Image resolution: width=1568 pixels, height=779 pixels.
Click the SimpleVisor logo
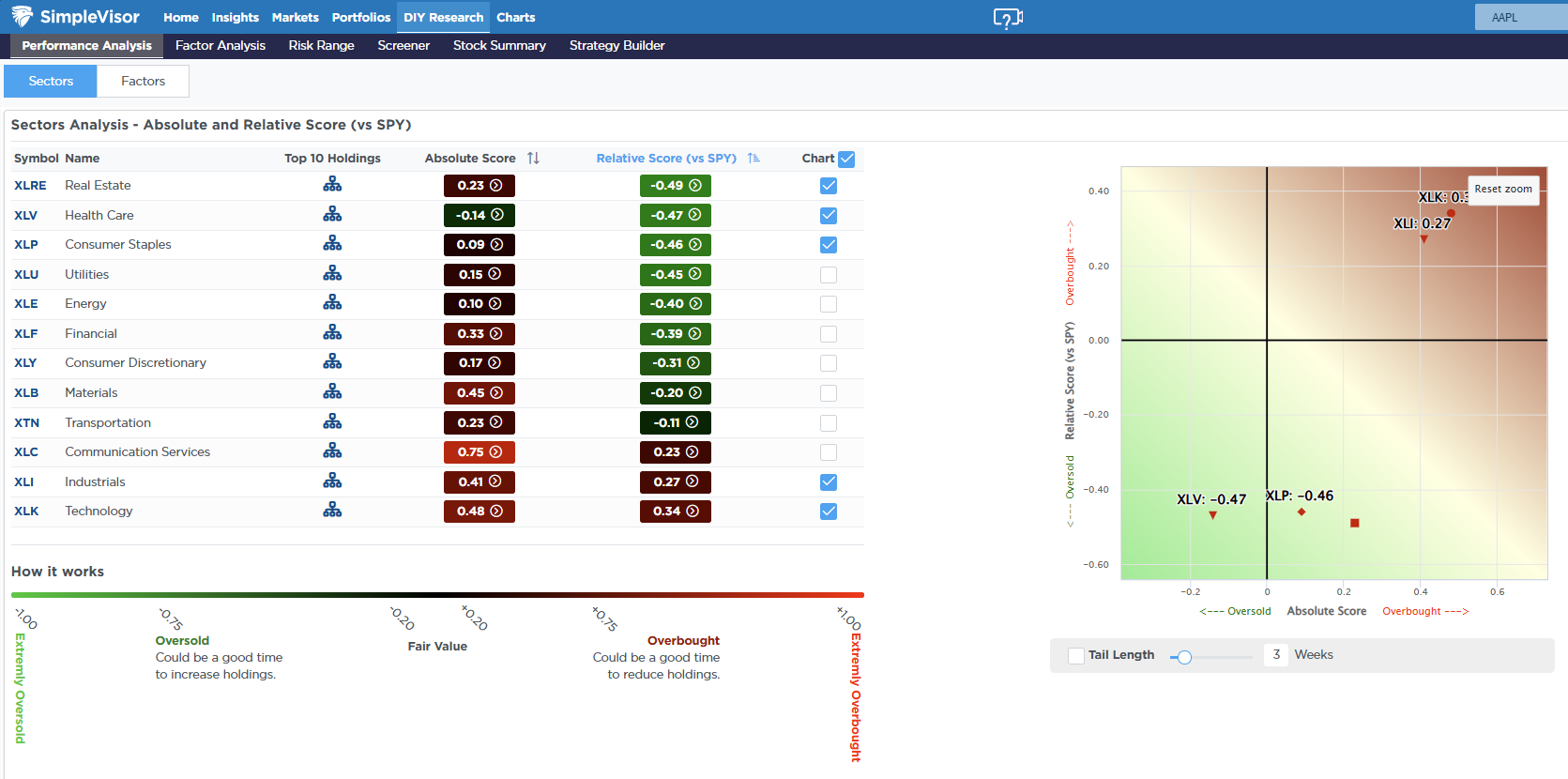pyautogui.click(x=75, y=17)
